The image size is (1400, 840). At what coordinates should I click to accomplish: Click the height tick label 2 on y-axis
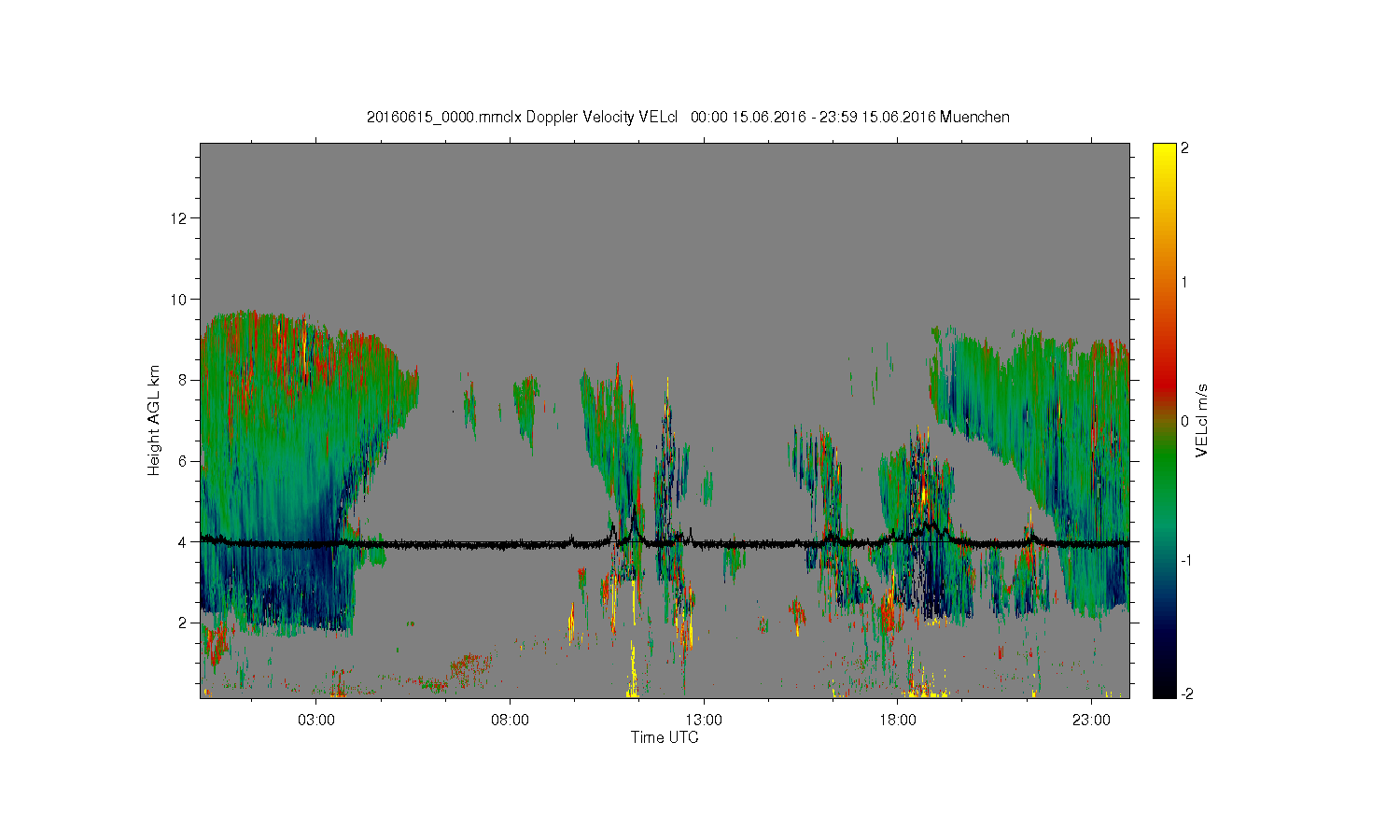point(183,623)
